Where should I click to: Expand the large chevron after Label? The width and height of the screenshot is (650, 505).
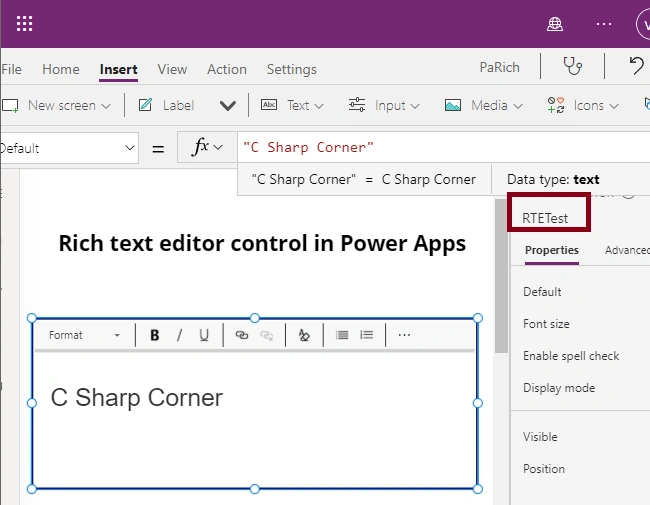pyautogui.click(x=228, y=105)
